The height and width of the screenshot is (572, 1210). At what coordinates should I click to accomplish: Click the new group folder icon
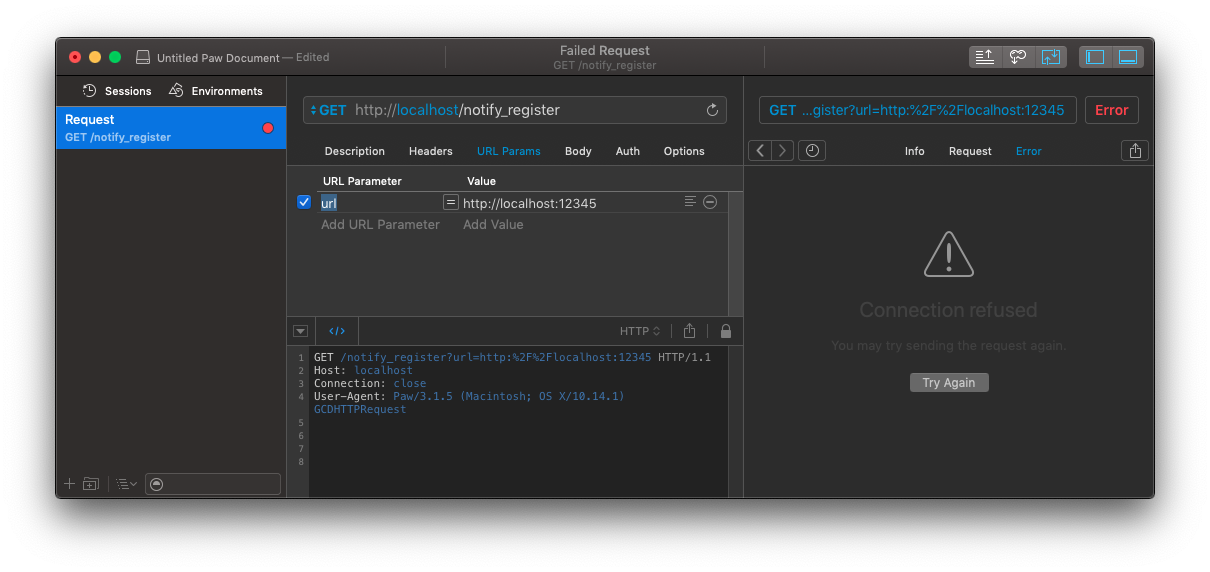[x=91, y=484]
